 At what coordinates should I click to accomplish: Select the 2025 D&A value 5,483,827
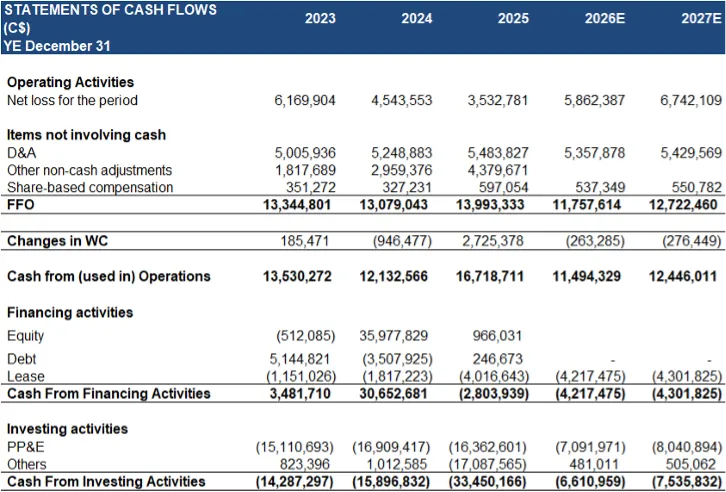(x=498, y=153)
